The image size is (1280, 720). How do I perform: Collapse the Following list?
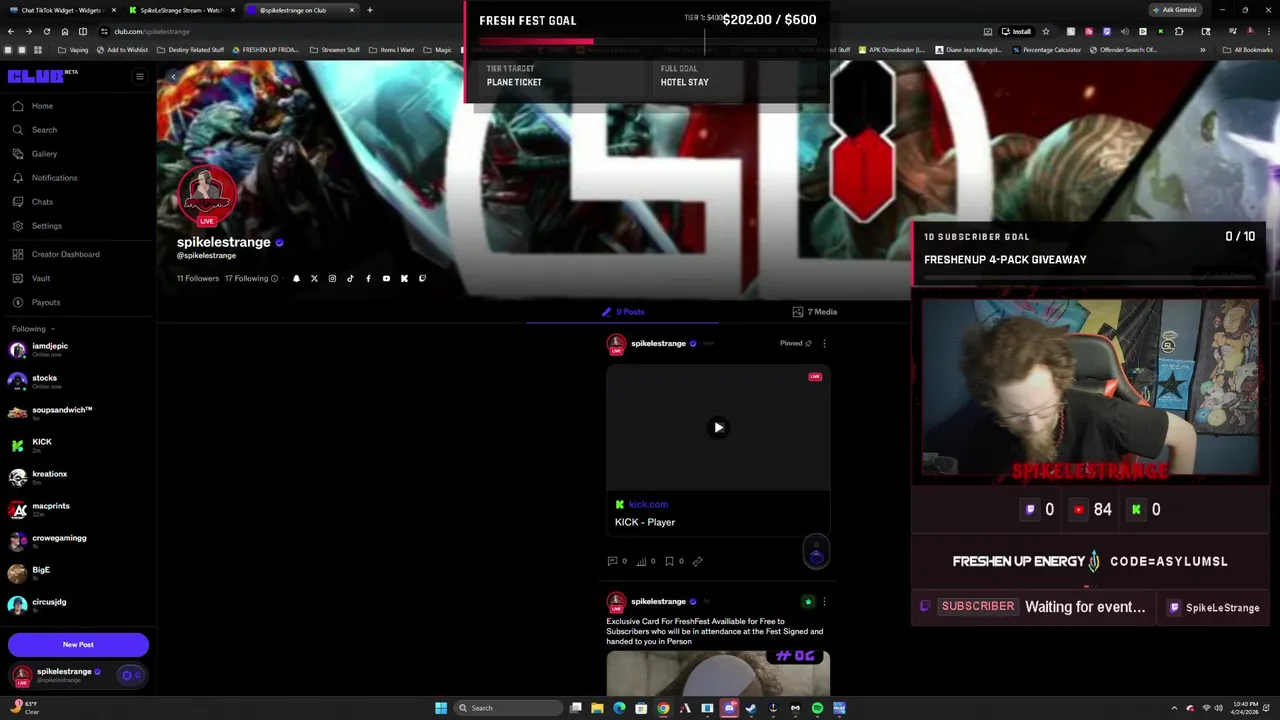[x=33, y=329]
